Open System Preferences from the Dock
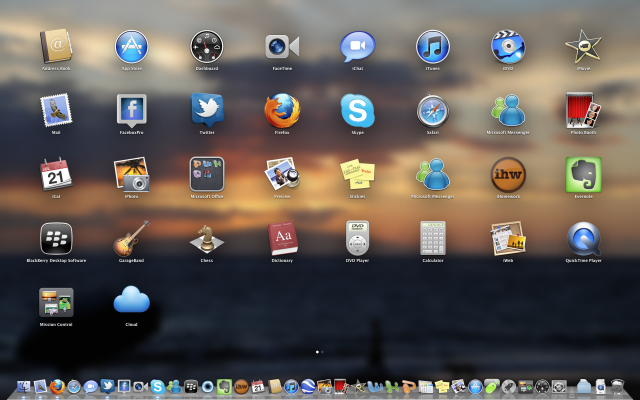This screenshot has width=640, height=400. pos(559,386)
